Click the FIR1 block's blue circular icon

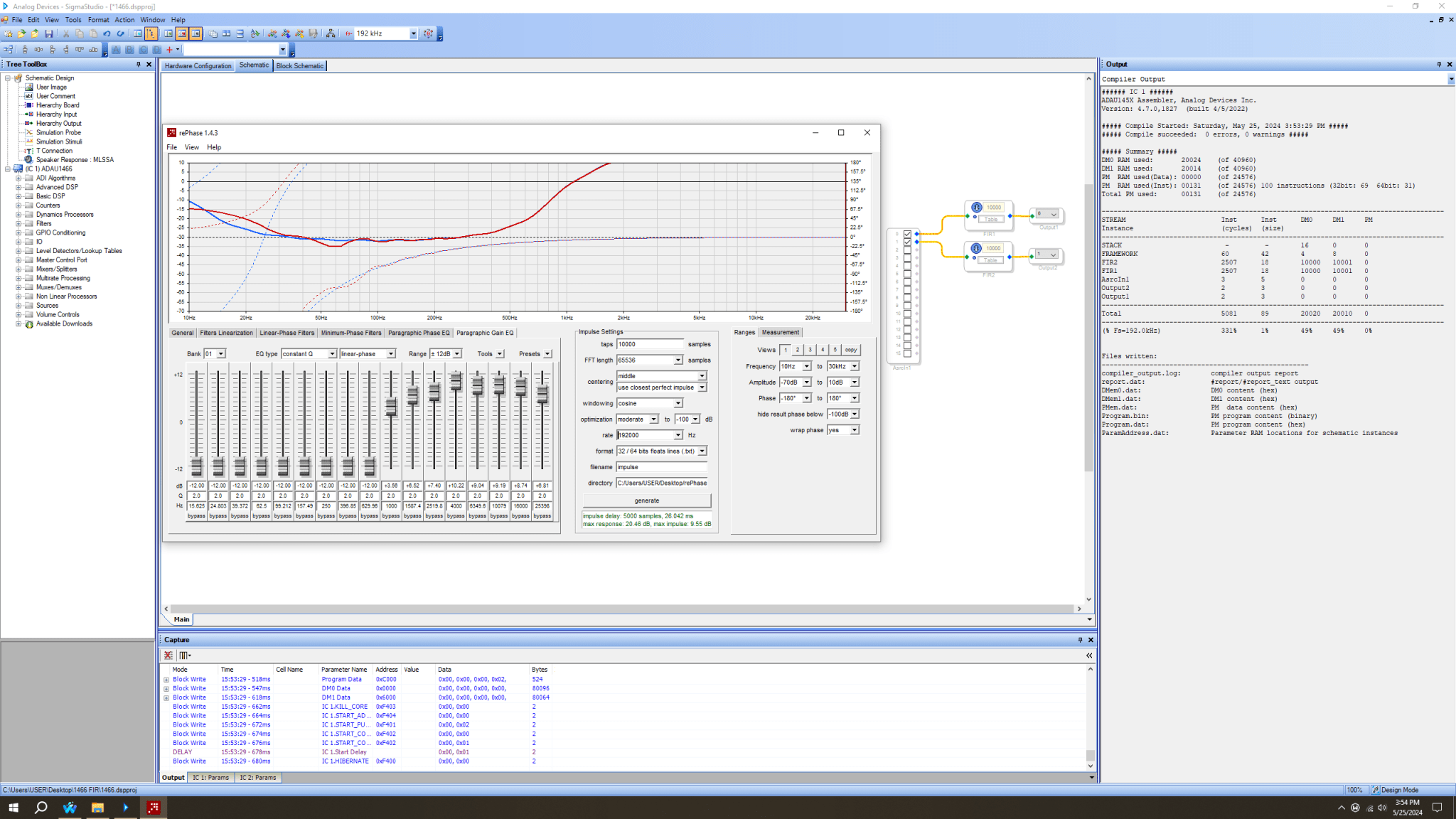point(977,208)
